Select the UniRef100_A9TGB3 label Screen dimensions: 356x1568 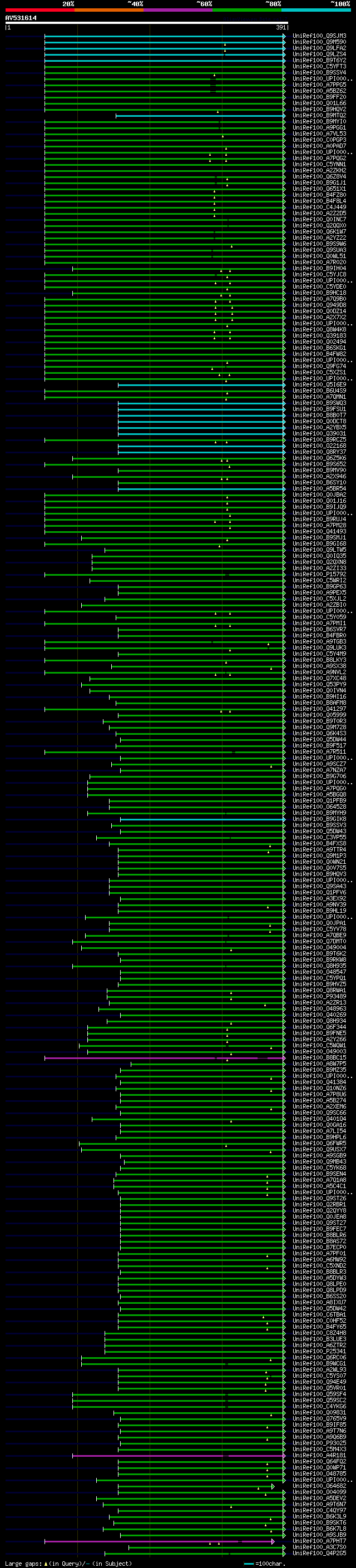coord(319,641)
